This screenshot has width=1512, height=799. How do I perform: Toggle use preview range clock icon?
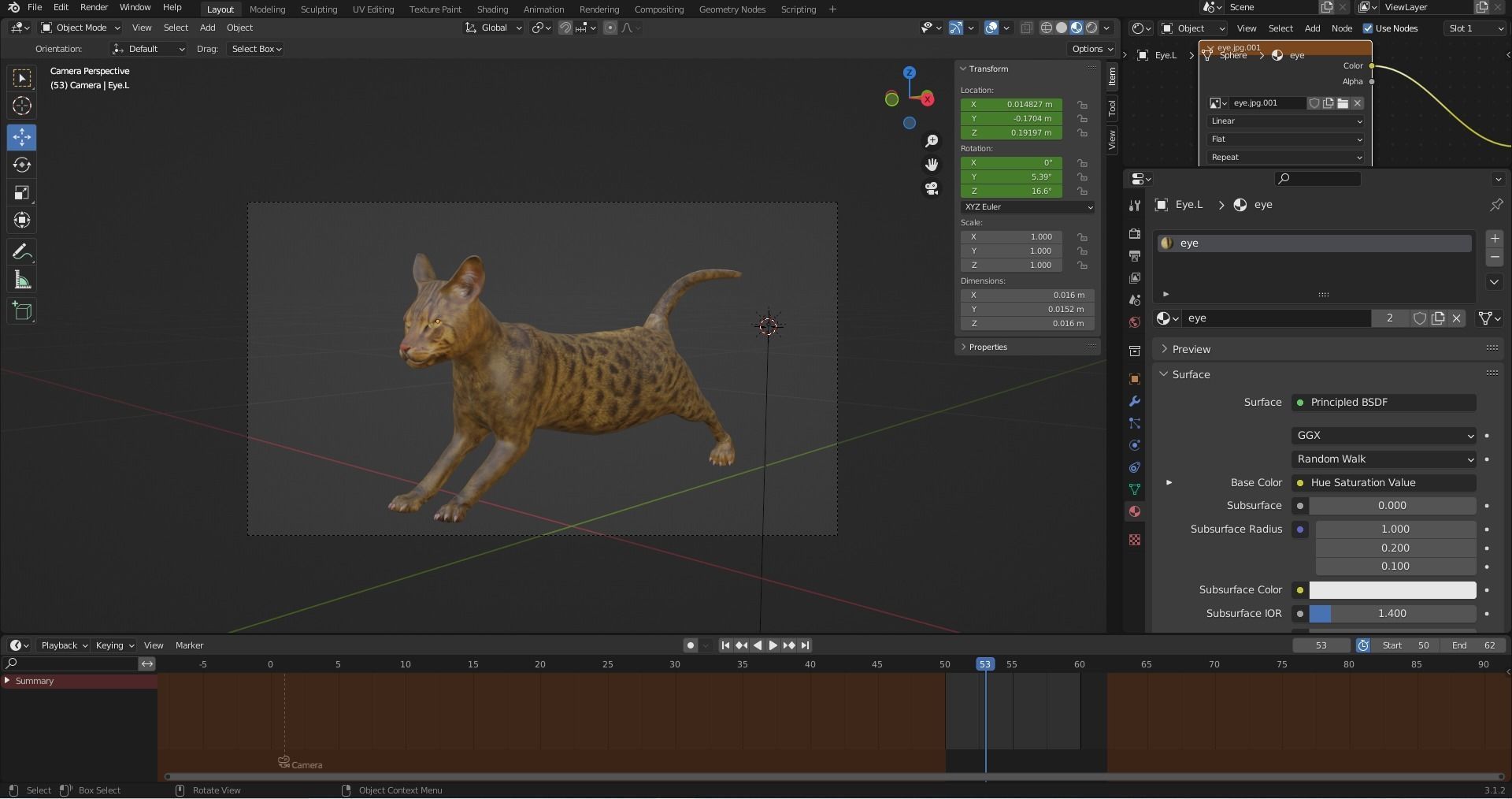pyautogui.click(x=1363, y=645)
